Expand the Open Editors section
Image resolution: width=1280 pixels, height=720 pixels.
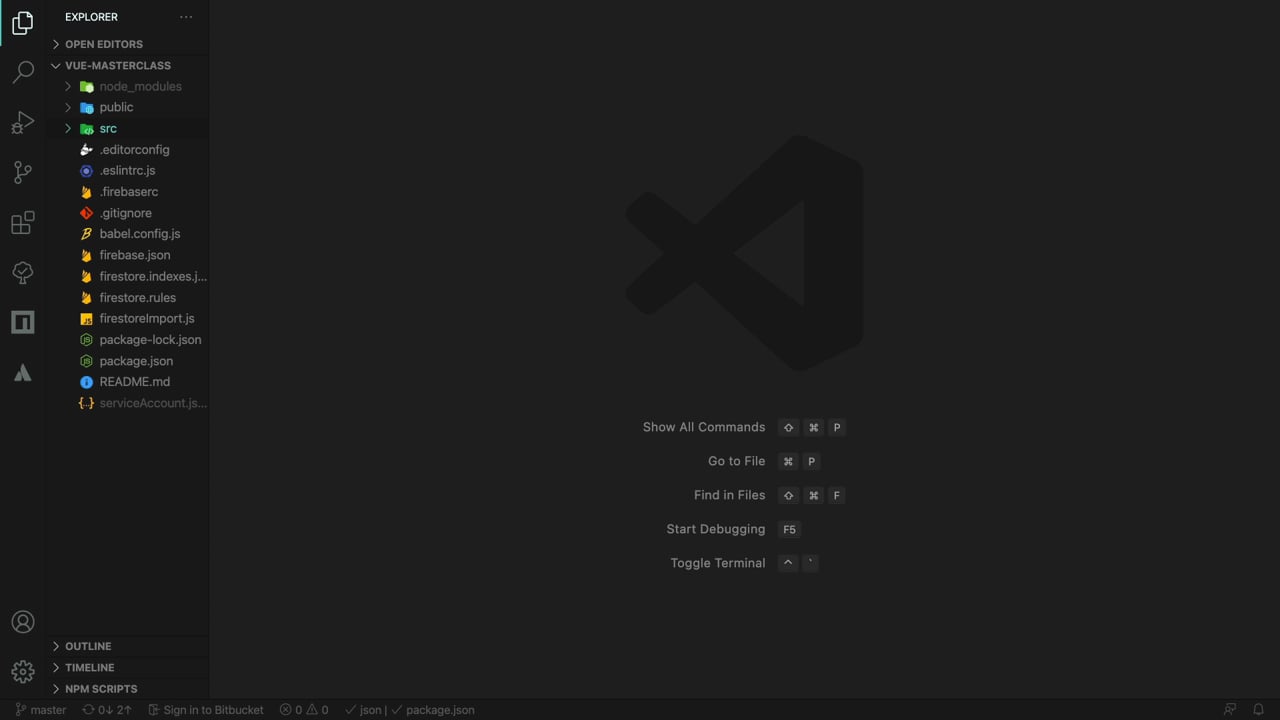click(x=127, y=44)
